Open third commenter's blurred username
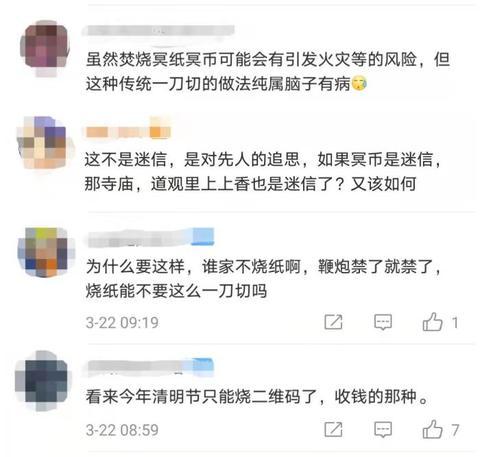The width and height of the screenshot is (480, 457). click(x=140, y=238)
